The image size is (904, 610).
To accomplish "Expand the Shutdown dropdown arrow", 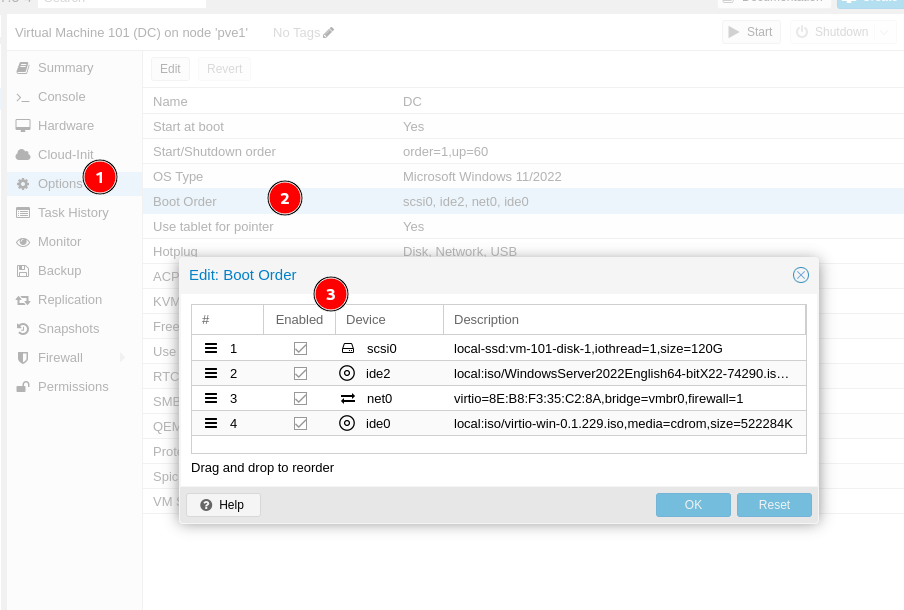I will point(885,32).
